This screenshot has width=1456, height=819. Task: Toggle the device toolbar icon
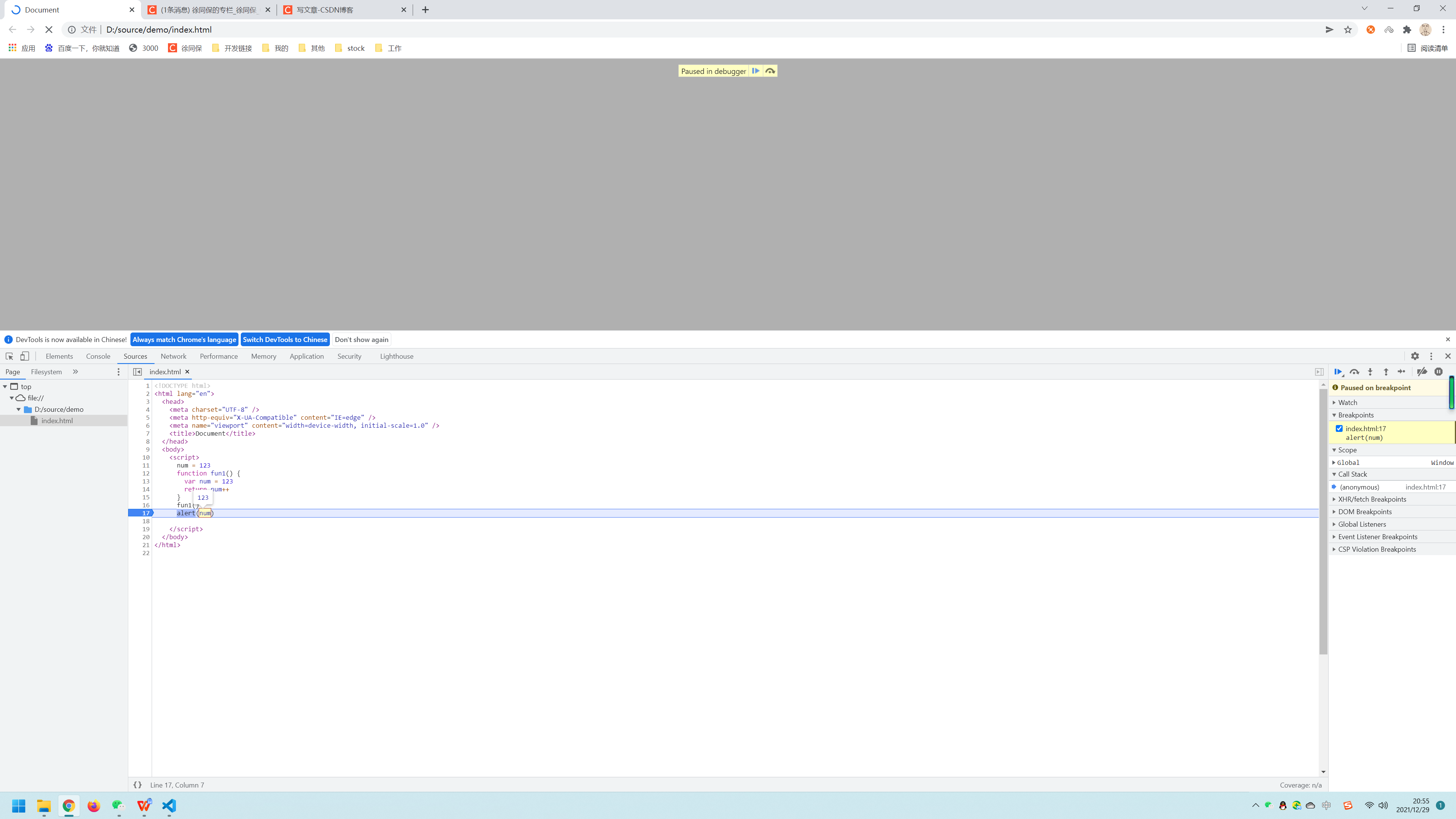[25, 356]
